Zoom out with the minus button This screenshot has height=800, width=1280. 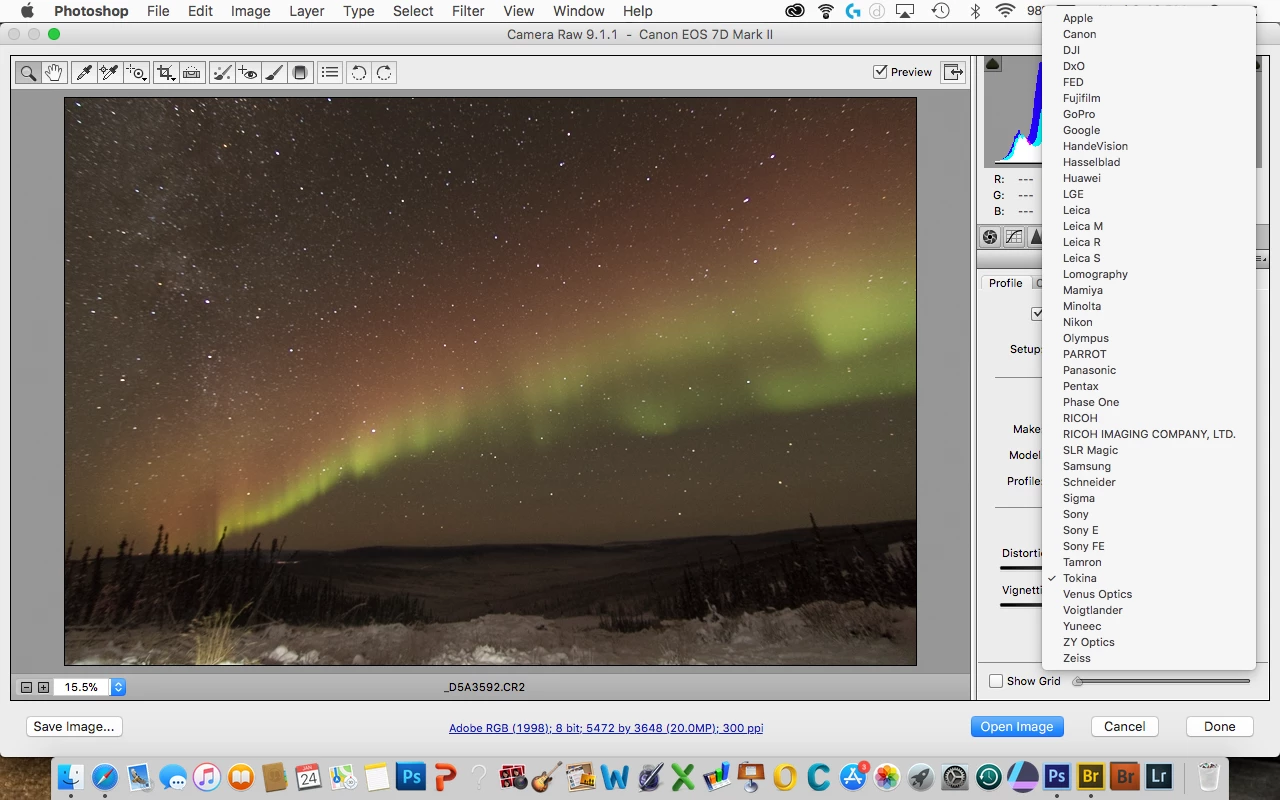tap(27, 687)
